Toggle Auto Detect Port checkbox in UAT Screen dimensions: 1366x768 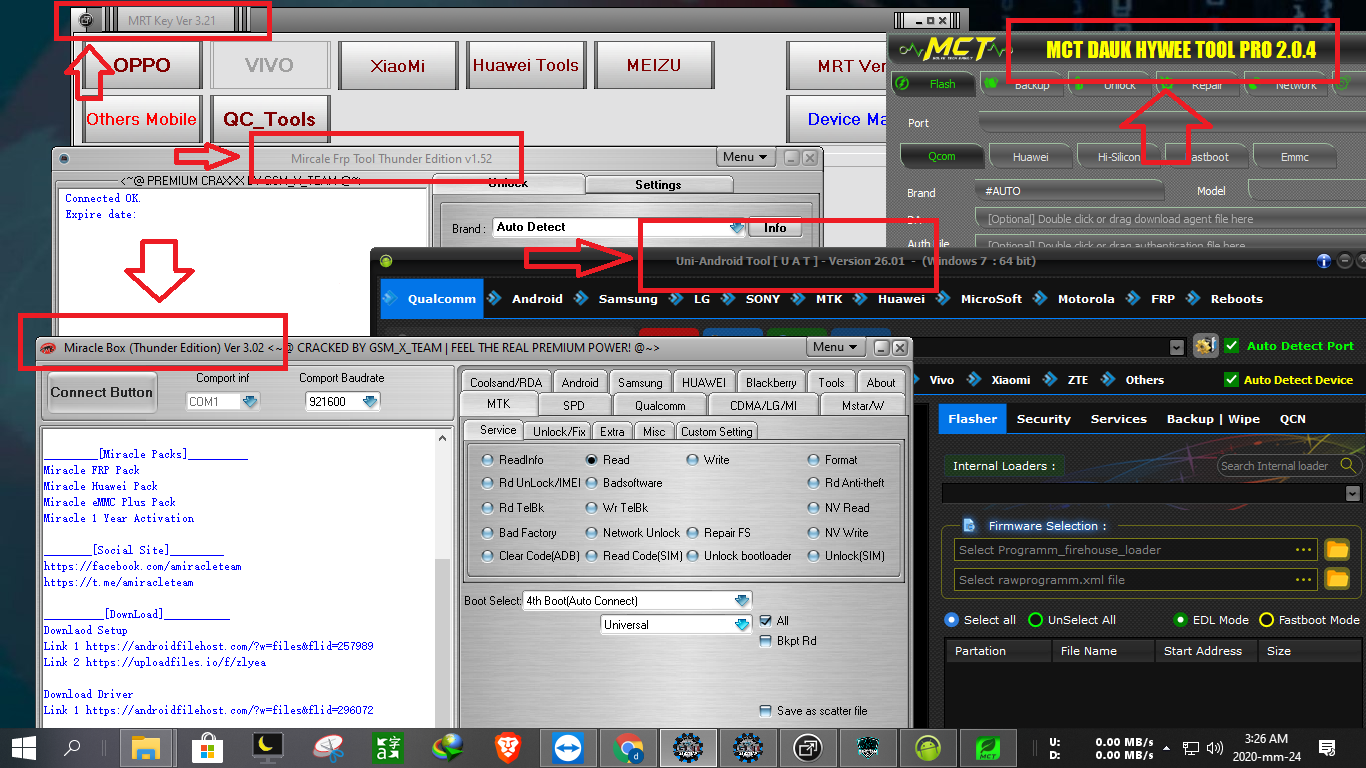(1231, 346)
